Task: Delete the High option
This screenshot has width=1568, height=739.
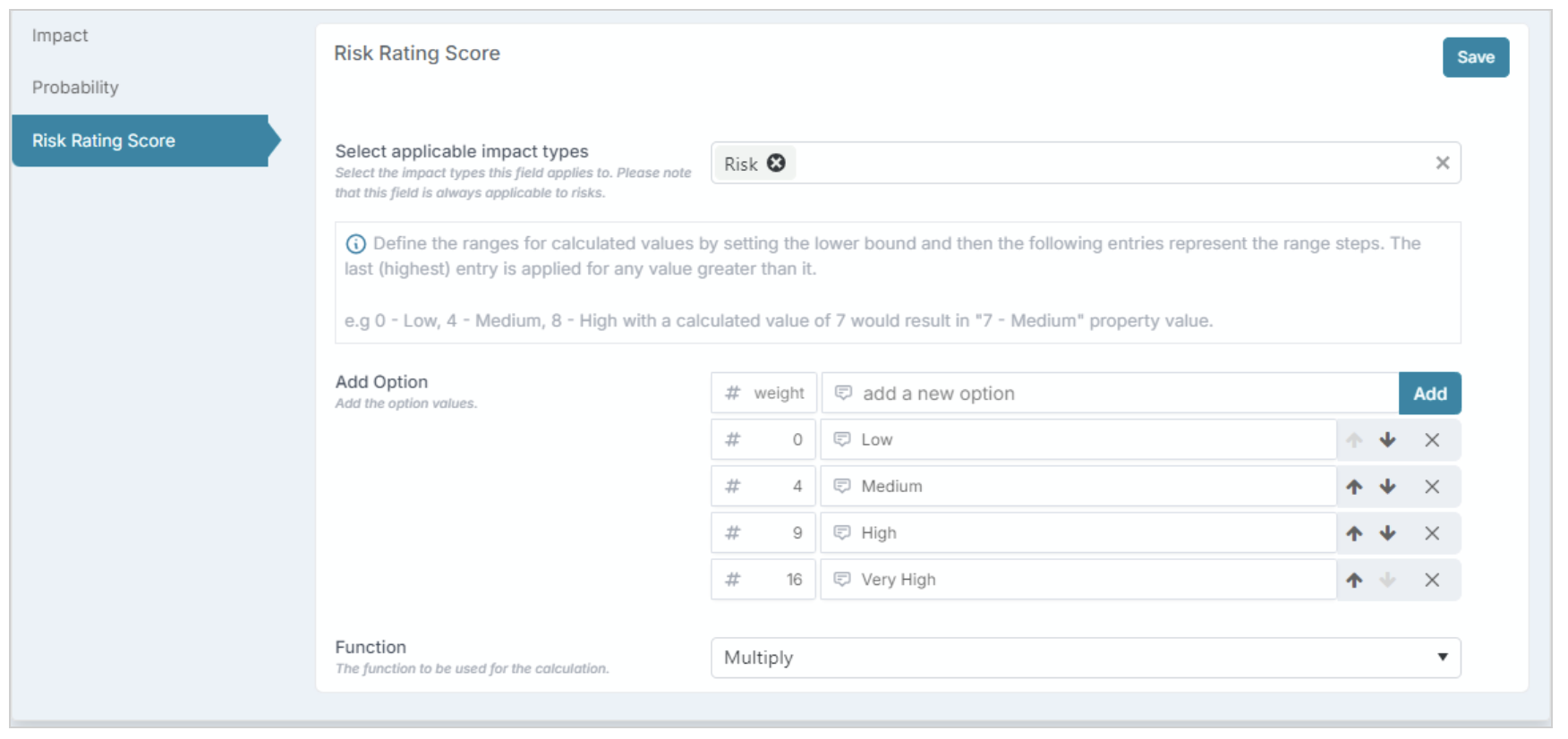Action: pyautogui.click(x=1432, y=533)
